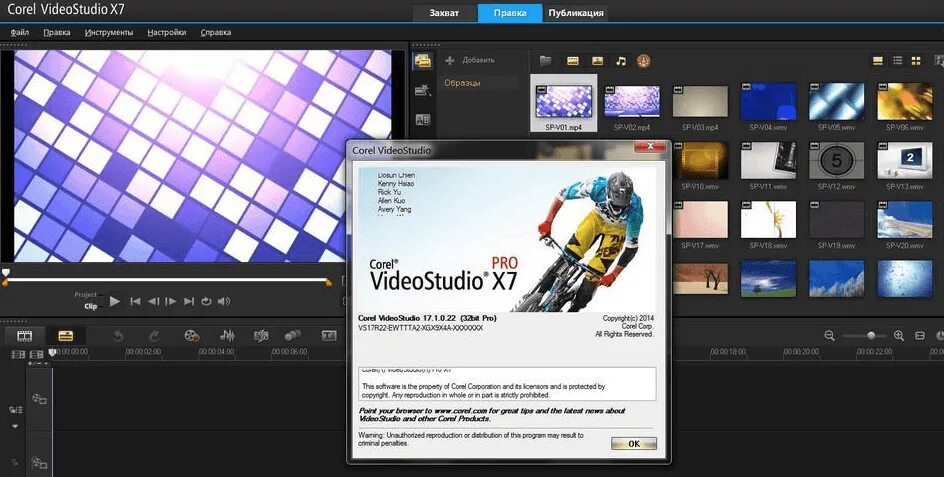Image resolution: width=944 pixels, height=477 pixels.
Task: Toggle the show photos filter
Action: point(597,60)
